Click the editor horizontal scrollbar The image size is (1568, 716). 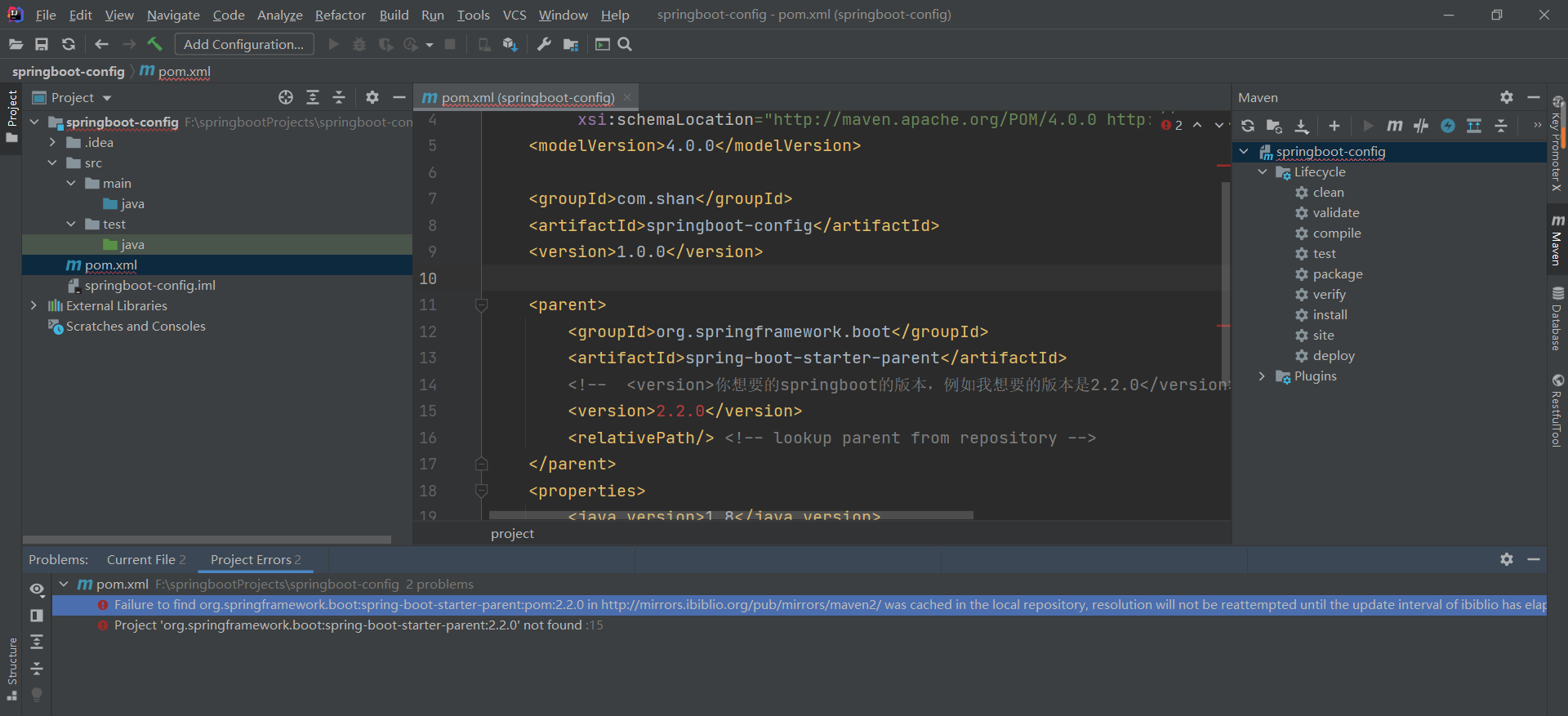click(731, 515)
